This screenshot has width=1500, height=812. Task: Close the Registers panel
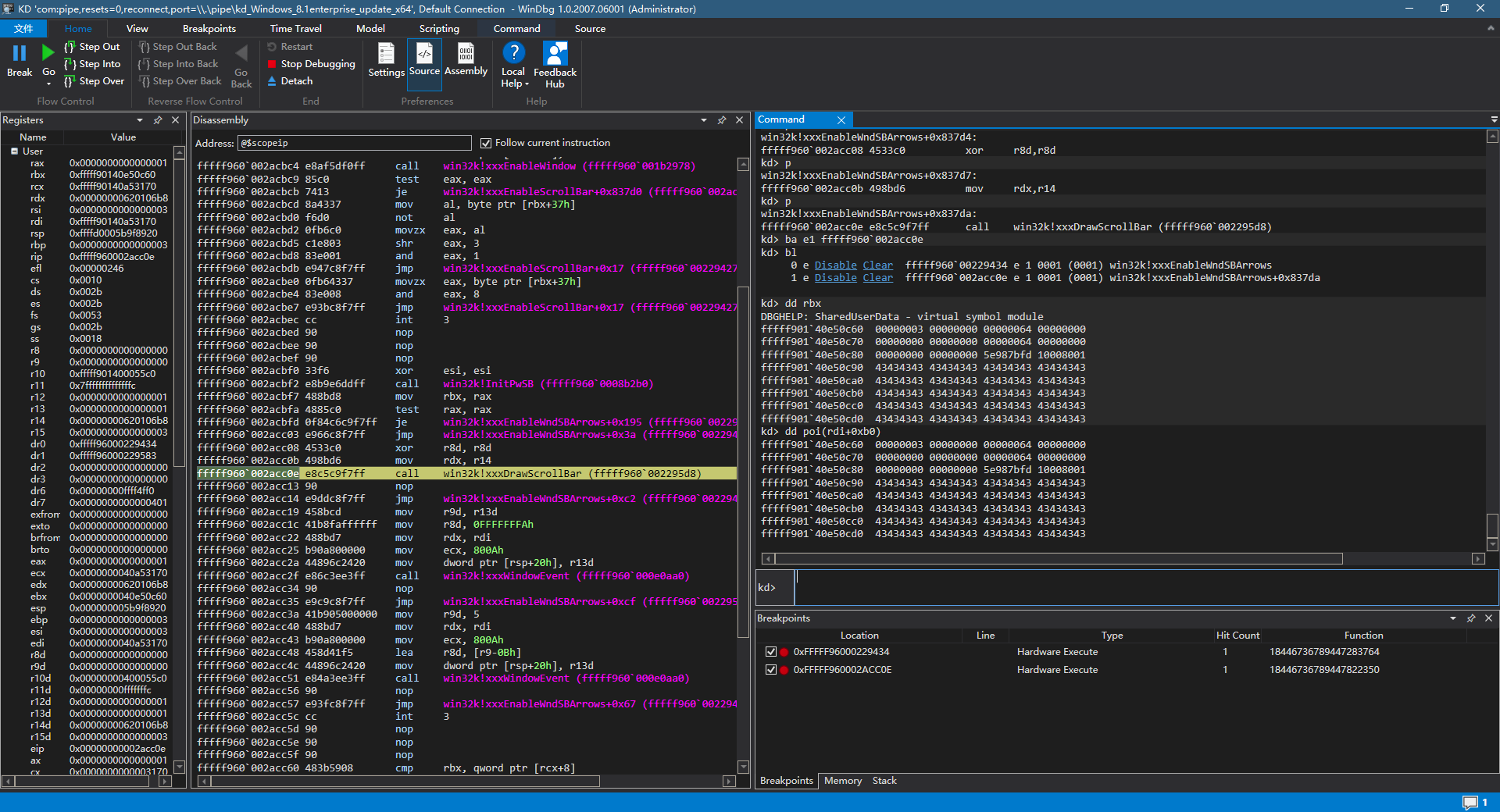click(176, 120)
